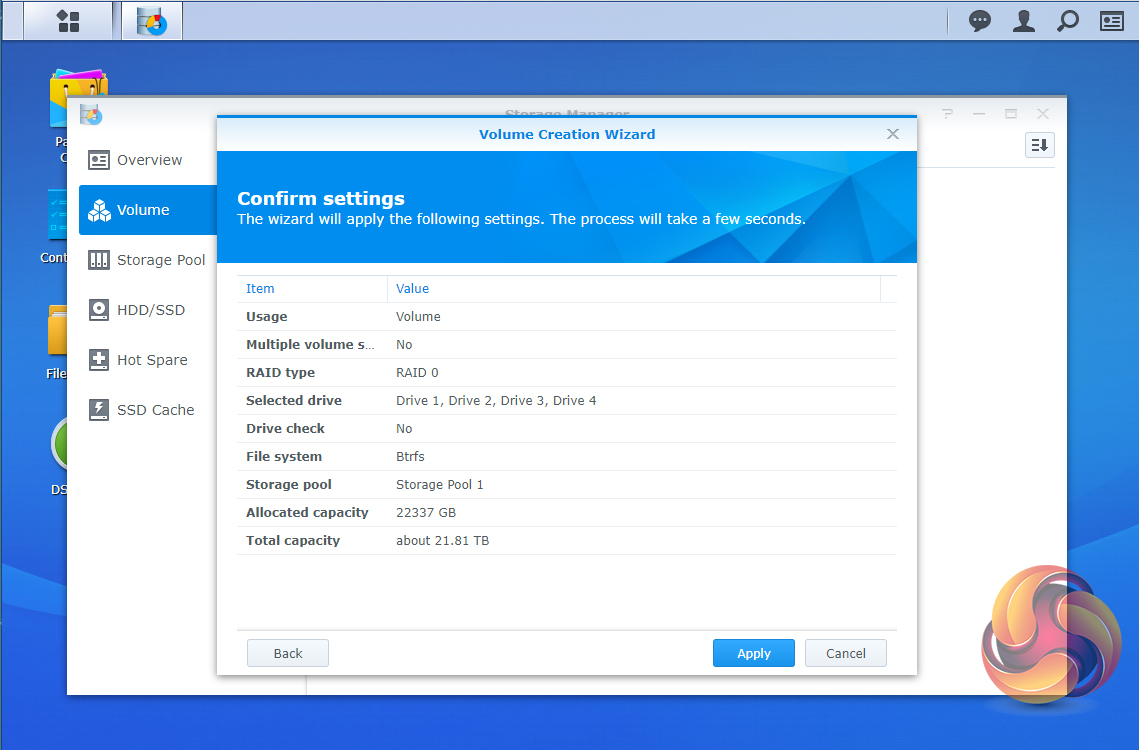1139x750 pixels.
Task: Click the SSD Cache lightning icon
Action: pyautogui.click(x=99, y=410)
